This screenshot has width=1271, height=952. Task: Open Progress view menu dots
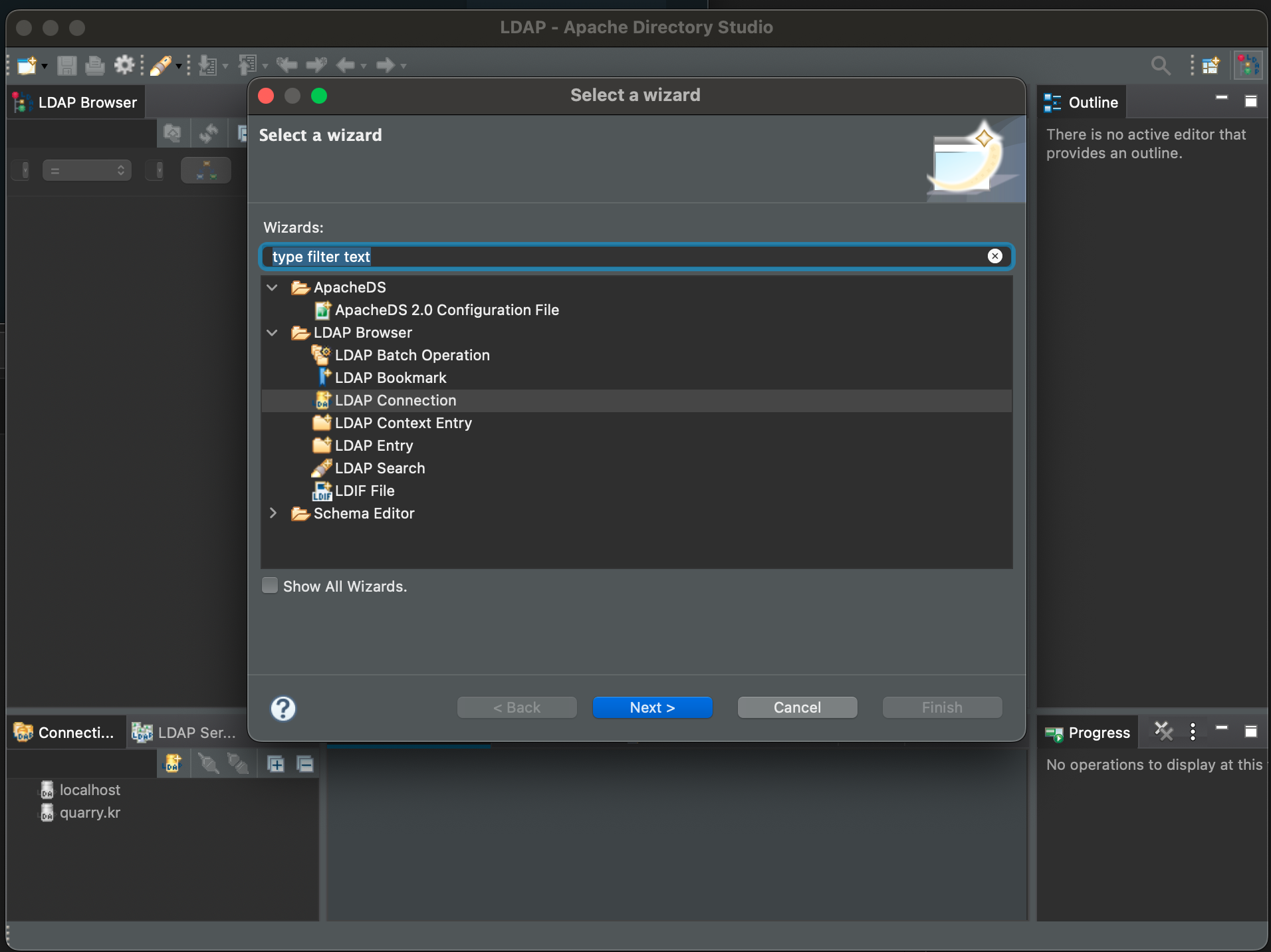point(1193,731)
